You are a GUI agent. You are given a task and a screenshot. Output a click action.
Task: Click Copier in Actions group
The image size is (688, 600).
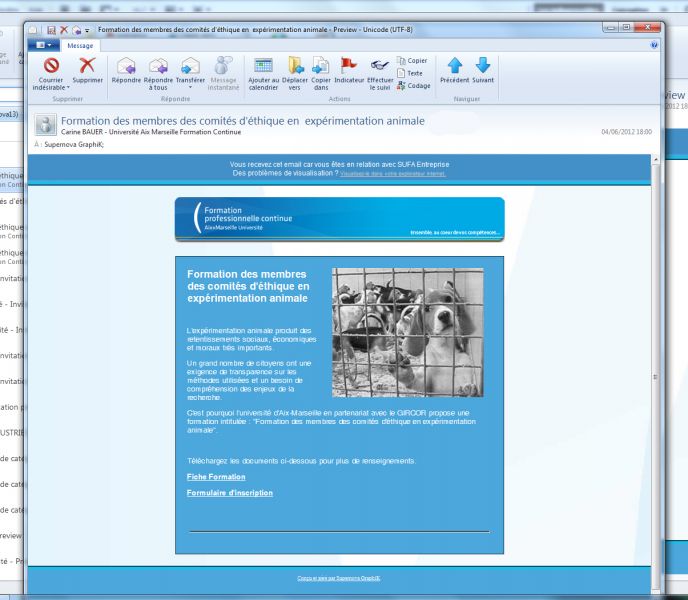(x=412, y=61)
